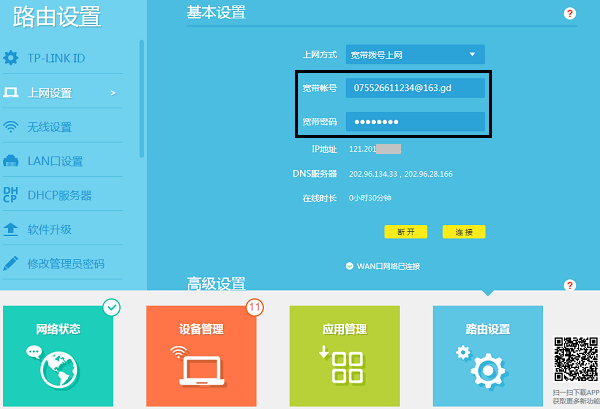
Task: Click the DNS value 202.96.134.33
Action: coord(373,174)
